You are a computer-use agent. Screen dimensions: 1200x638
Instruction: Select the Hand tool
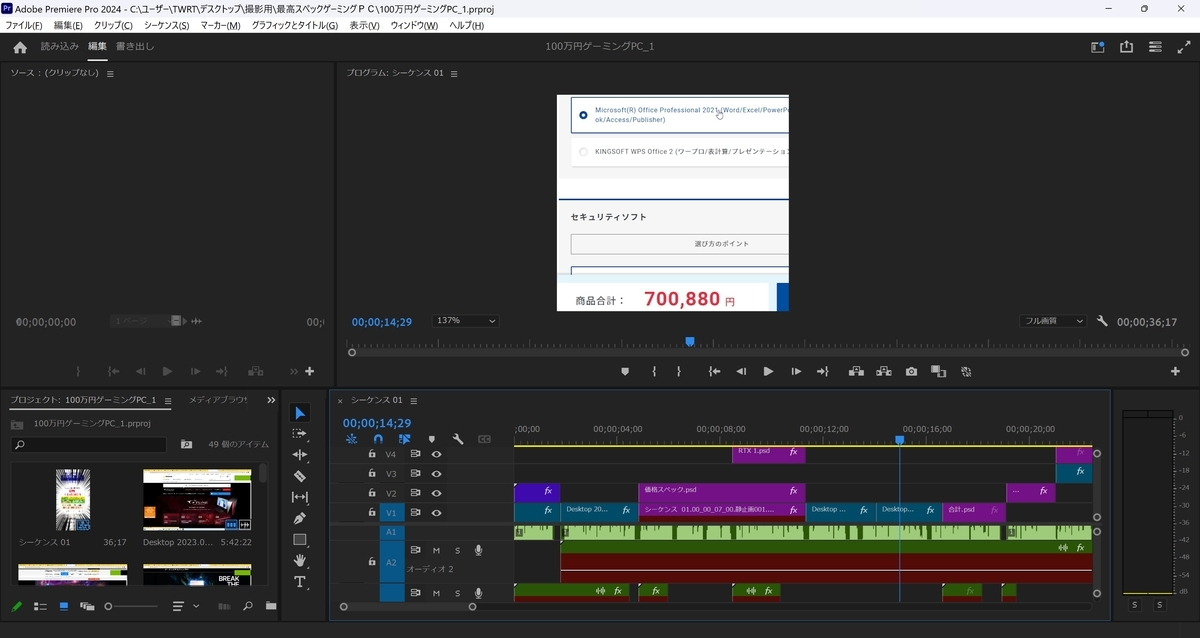pyautogui.click(x=300, y=561)
